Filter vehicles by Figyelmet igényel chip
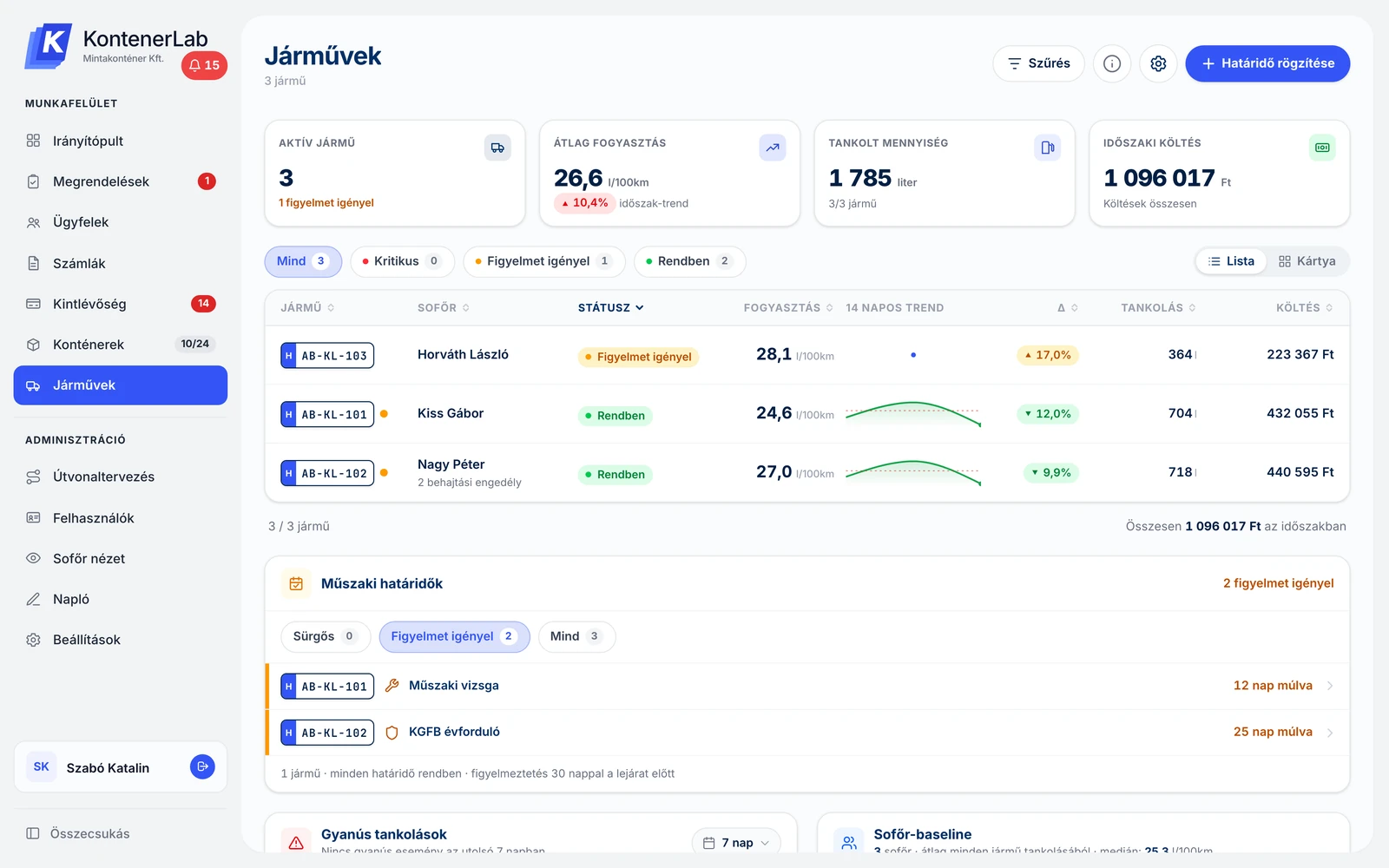 tap(544, 261)
